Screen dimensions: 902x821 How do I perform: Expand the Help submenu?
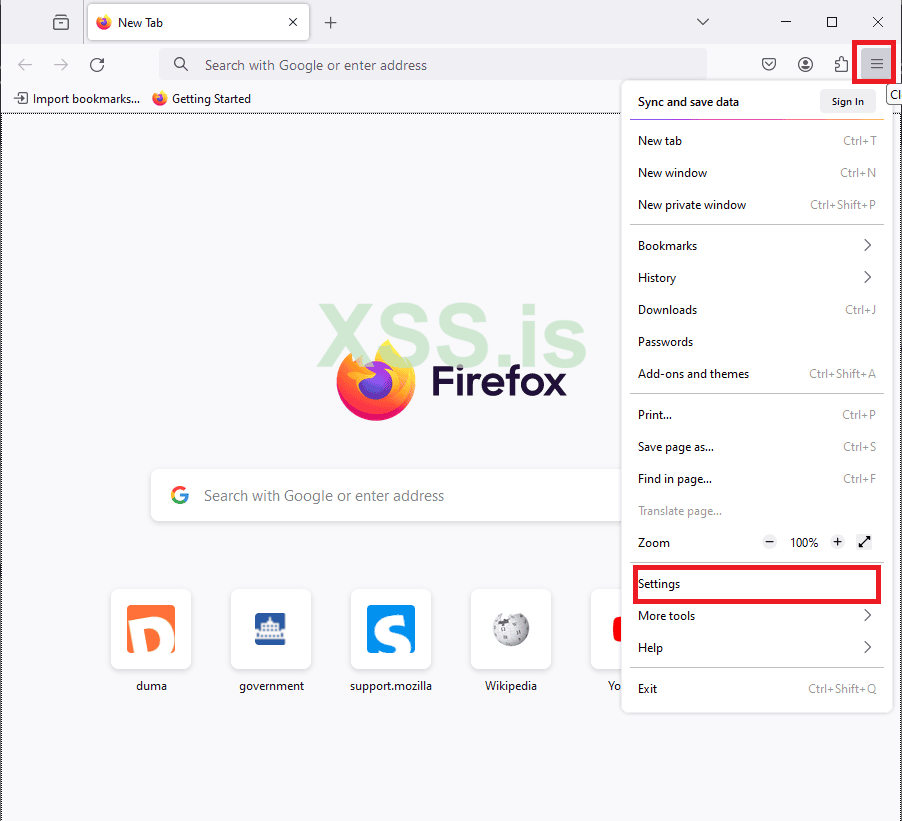(756, 648)
